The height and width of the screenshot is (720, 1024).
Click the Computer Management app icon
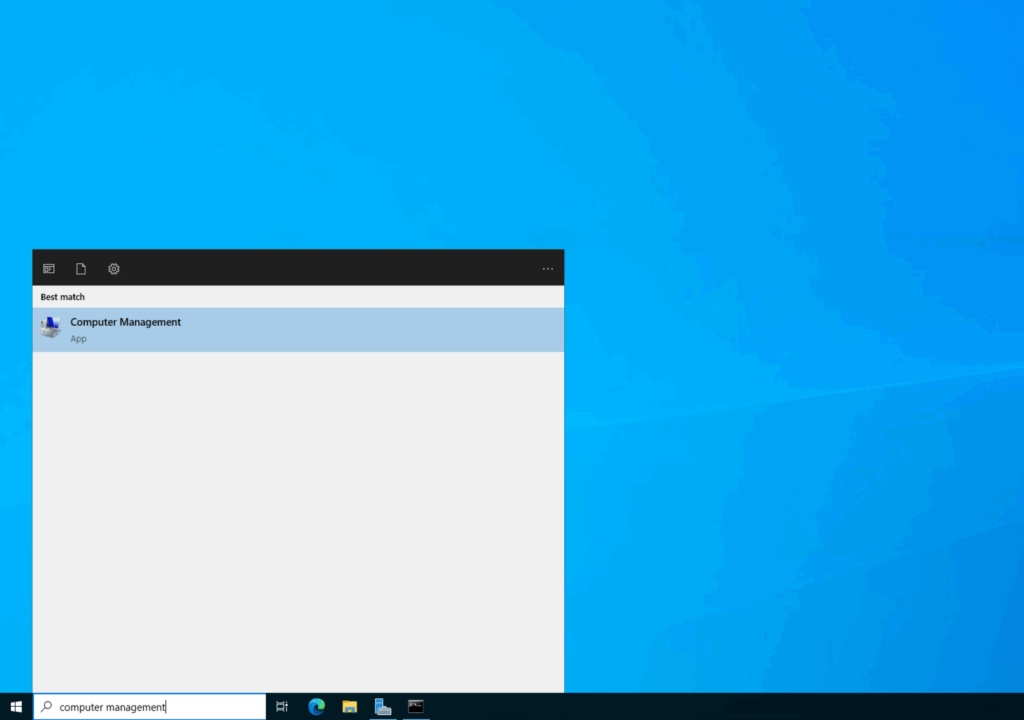coord(50,328)
